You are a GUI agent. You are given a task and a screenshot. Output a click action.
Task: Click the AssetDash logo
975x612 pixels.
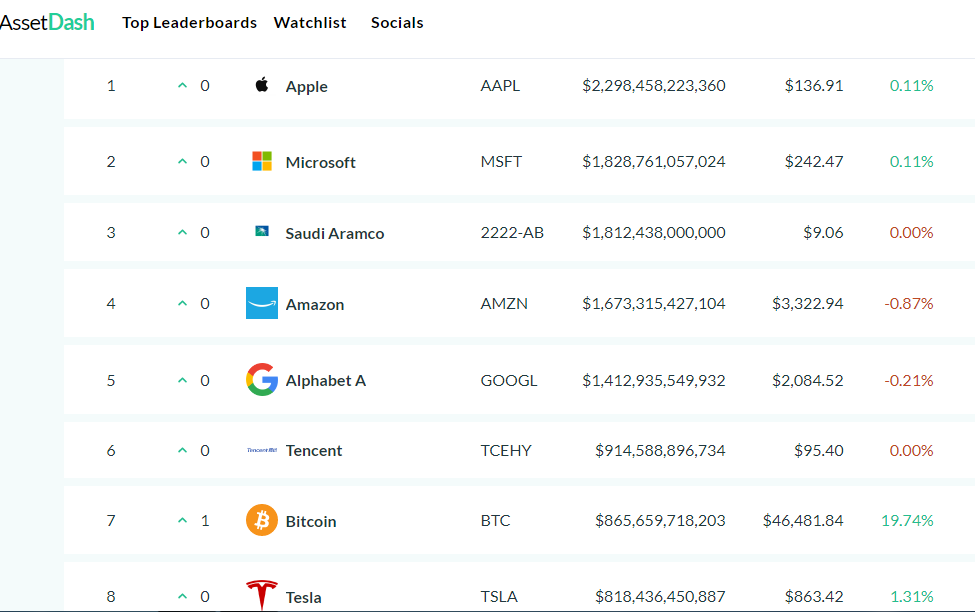click(47, 22)
